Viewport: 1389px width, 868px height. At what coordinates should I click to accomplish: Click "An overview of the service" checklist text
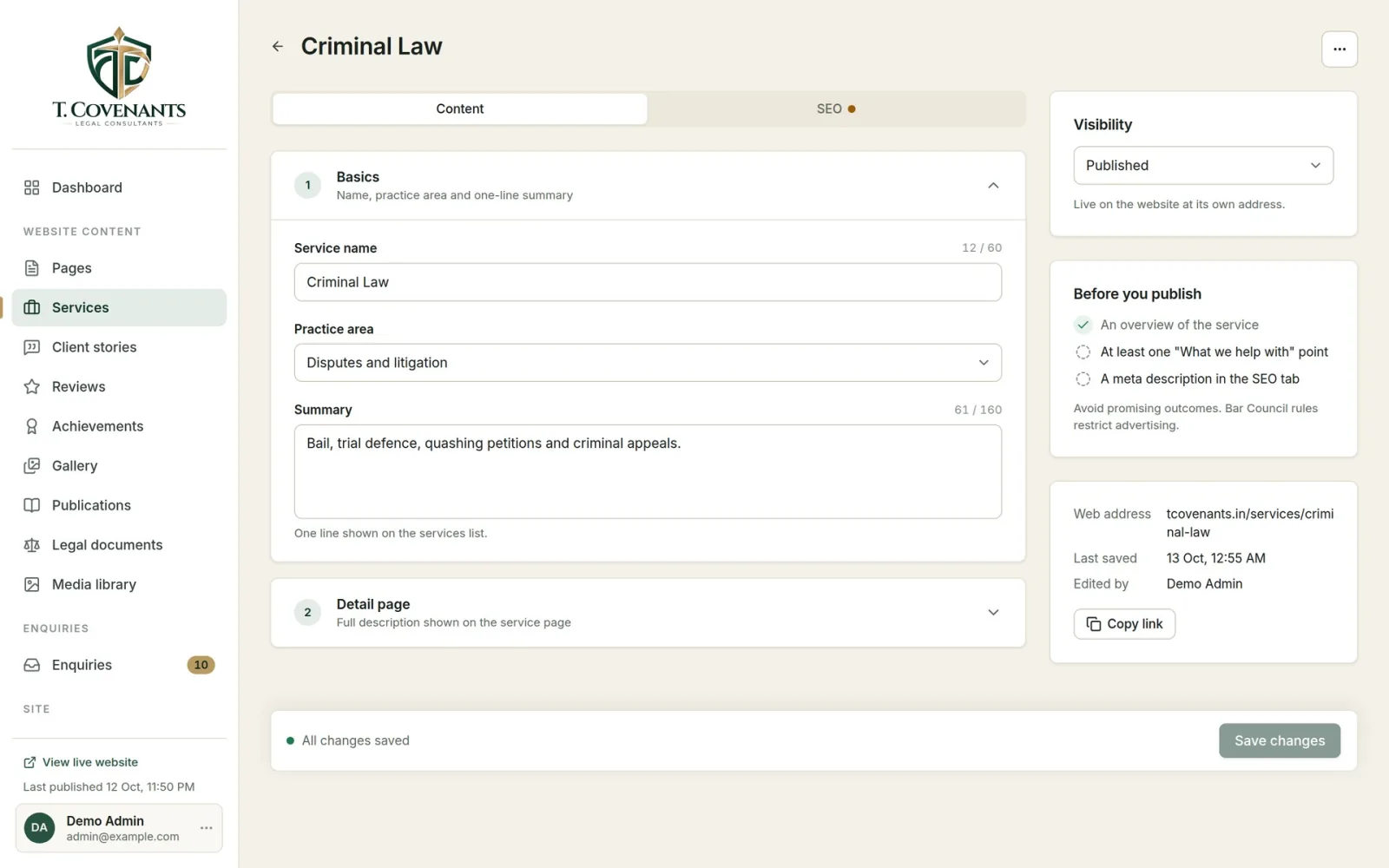[1179, 325]
